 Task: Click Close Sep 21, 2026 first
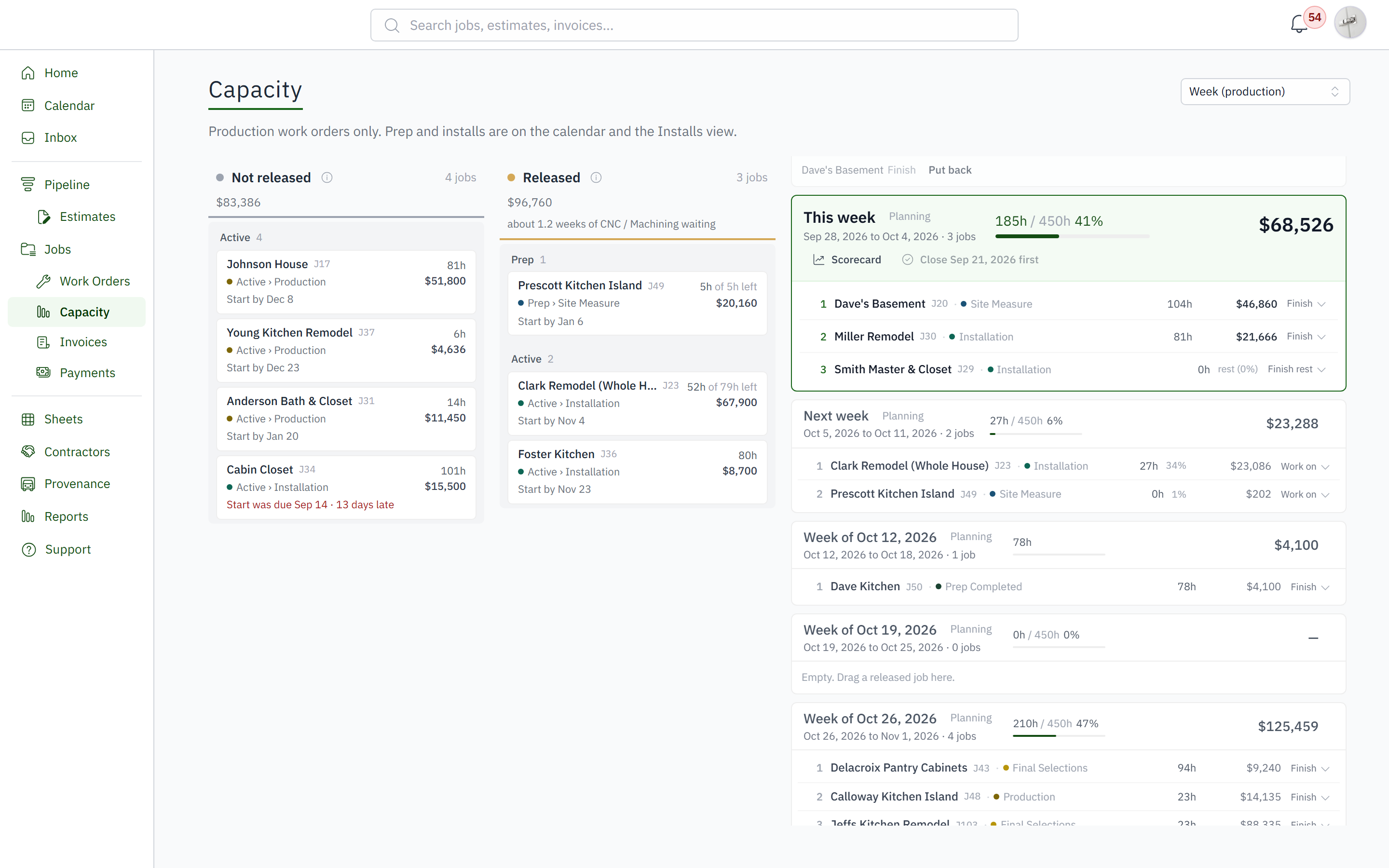tap(970, 259)
